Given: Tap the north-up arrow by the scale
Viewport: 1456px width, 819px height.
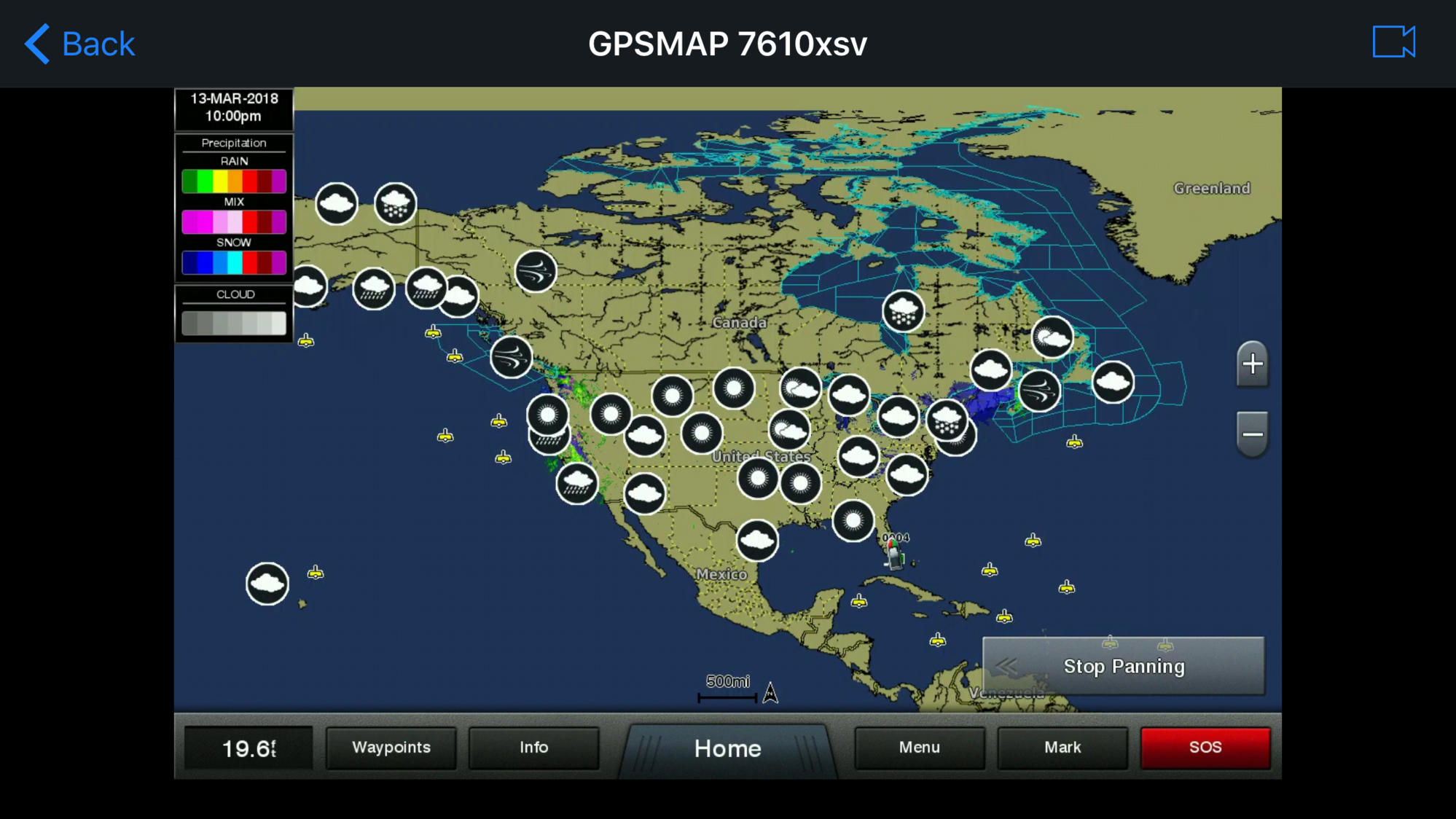Looking at the screenshot, I should click(x=770, y=692).
